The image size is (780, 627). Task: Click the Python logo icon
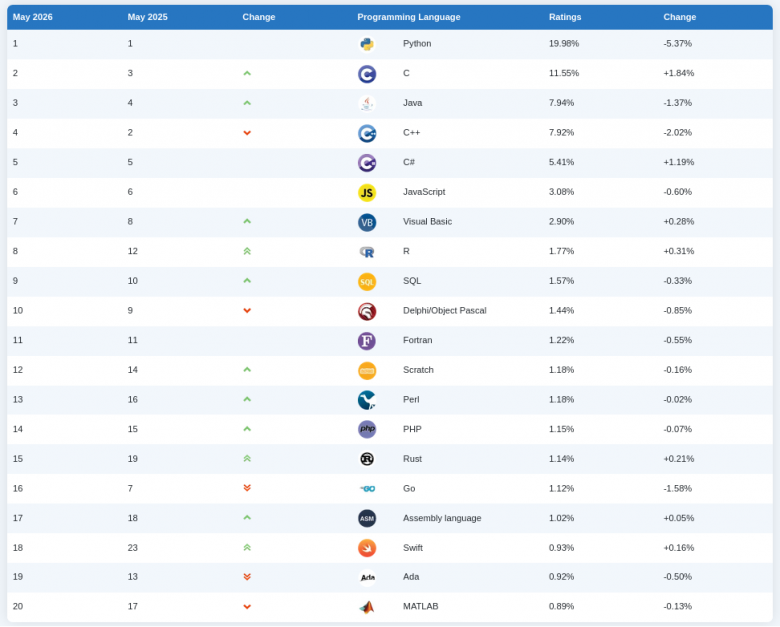367,44
